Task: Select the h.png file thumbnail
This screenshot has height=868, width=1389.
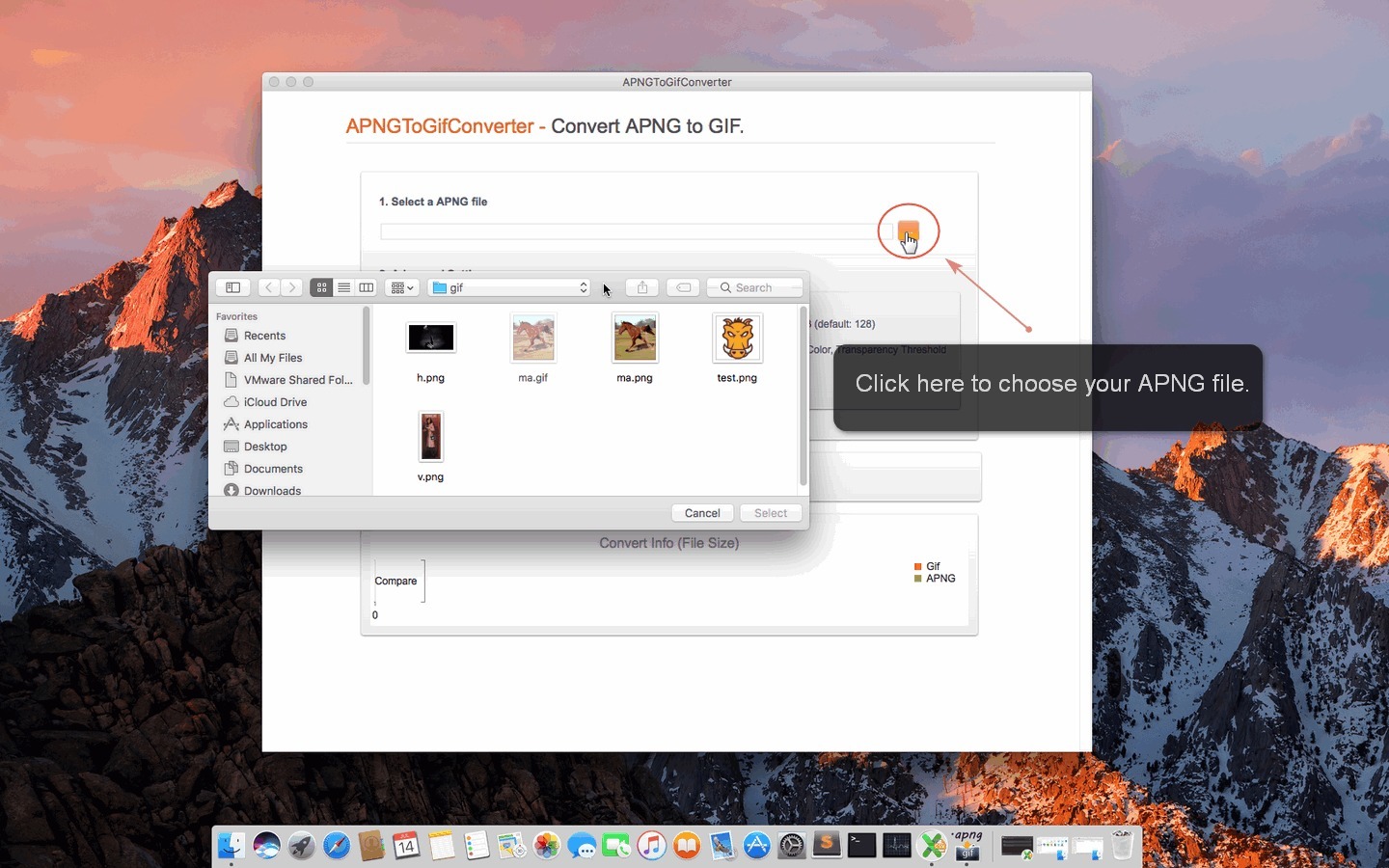Action: [x=431, y=338]
